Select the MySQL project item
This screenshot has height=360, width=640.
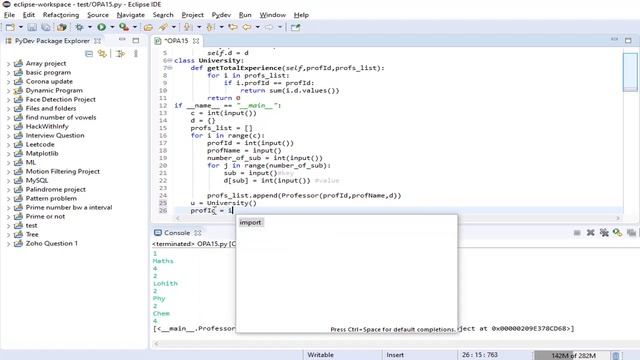tap(37, 180)
